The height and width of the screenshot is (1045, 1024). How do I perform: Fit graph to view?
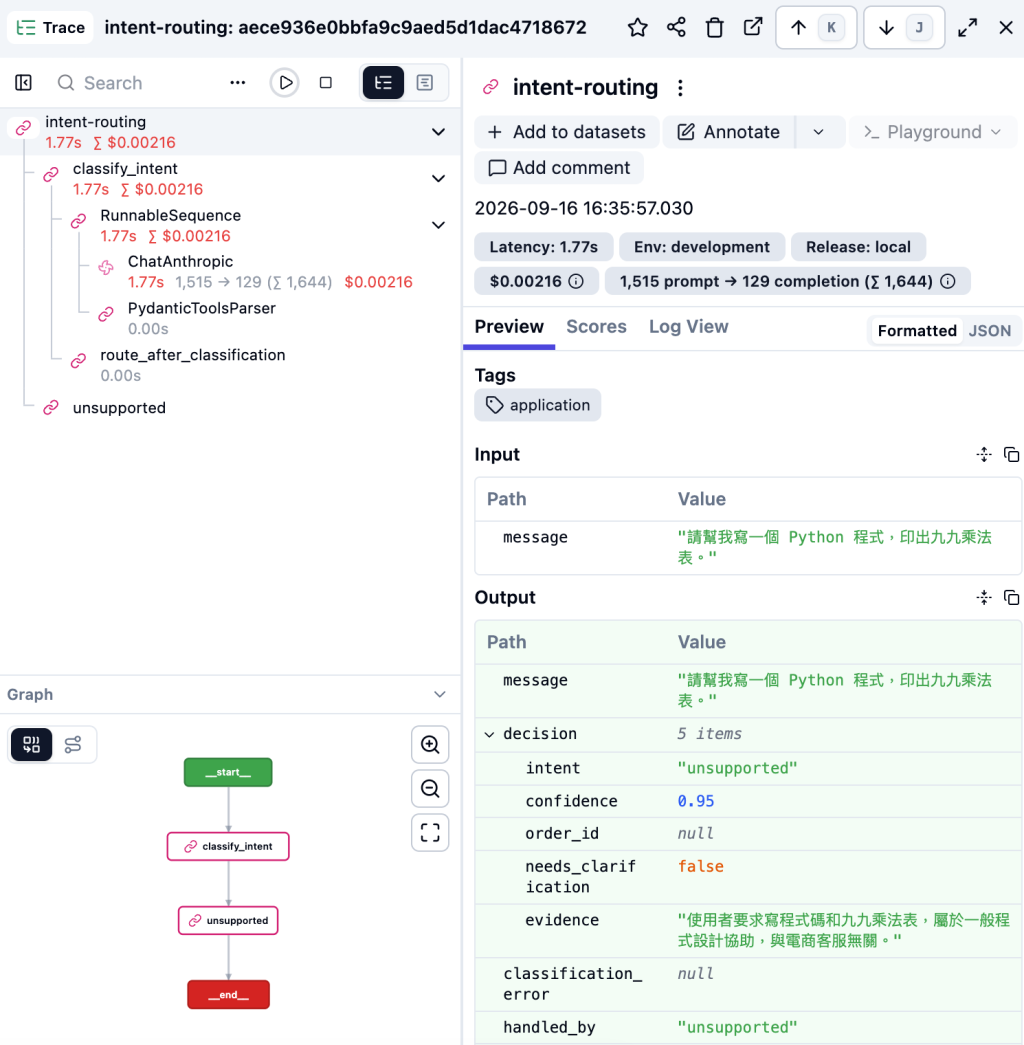(430, 832)
